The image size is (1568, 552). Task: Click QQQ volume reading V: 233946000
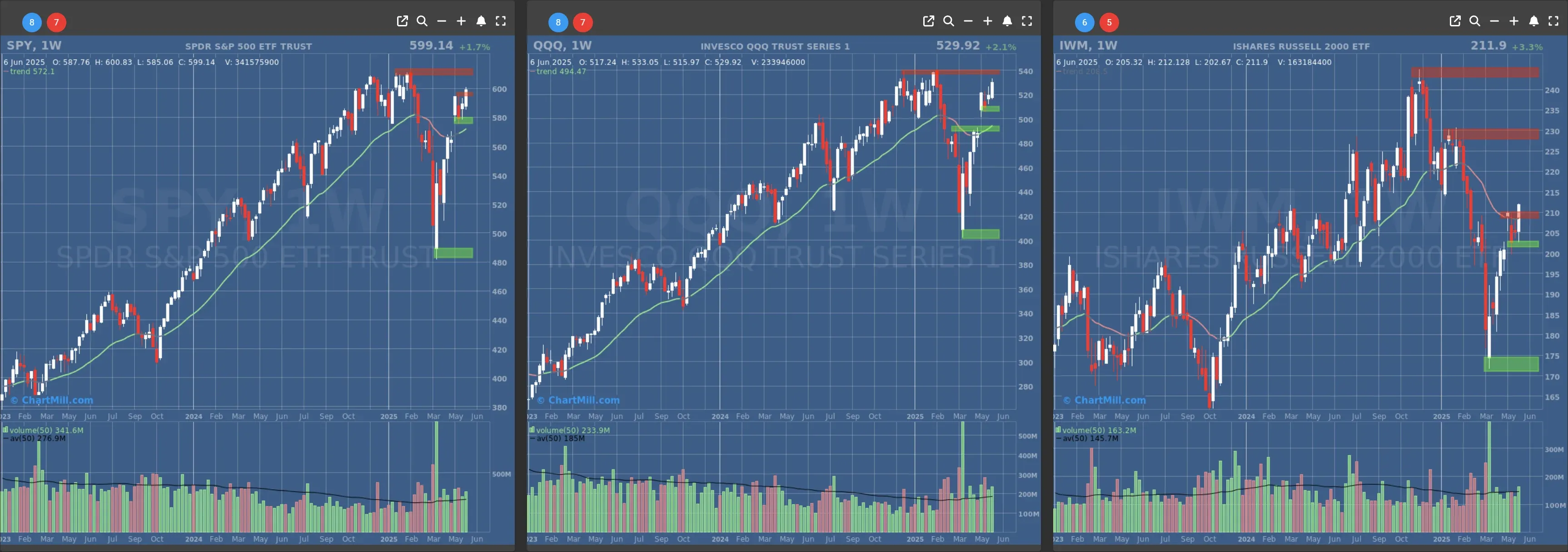tap(778, 62)
